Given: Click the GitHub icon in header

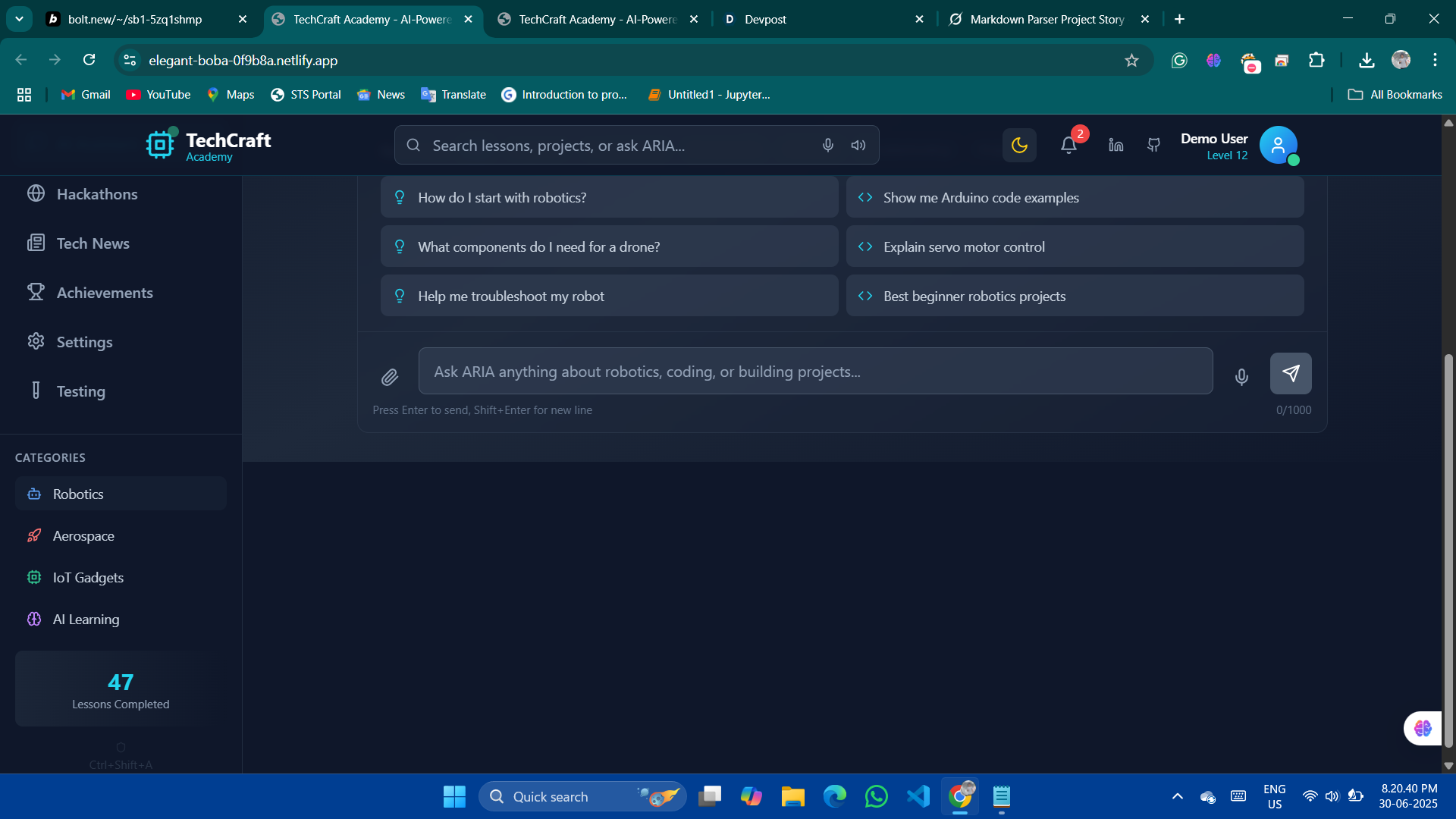Looking at the screenshot, I should pos(1153,145).
